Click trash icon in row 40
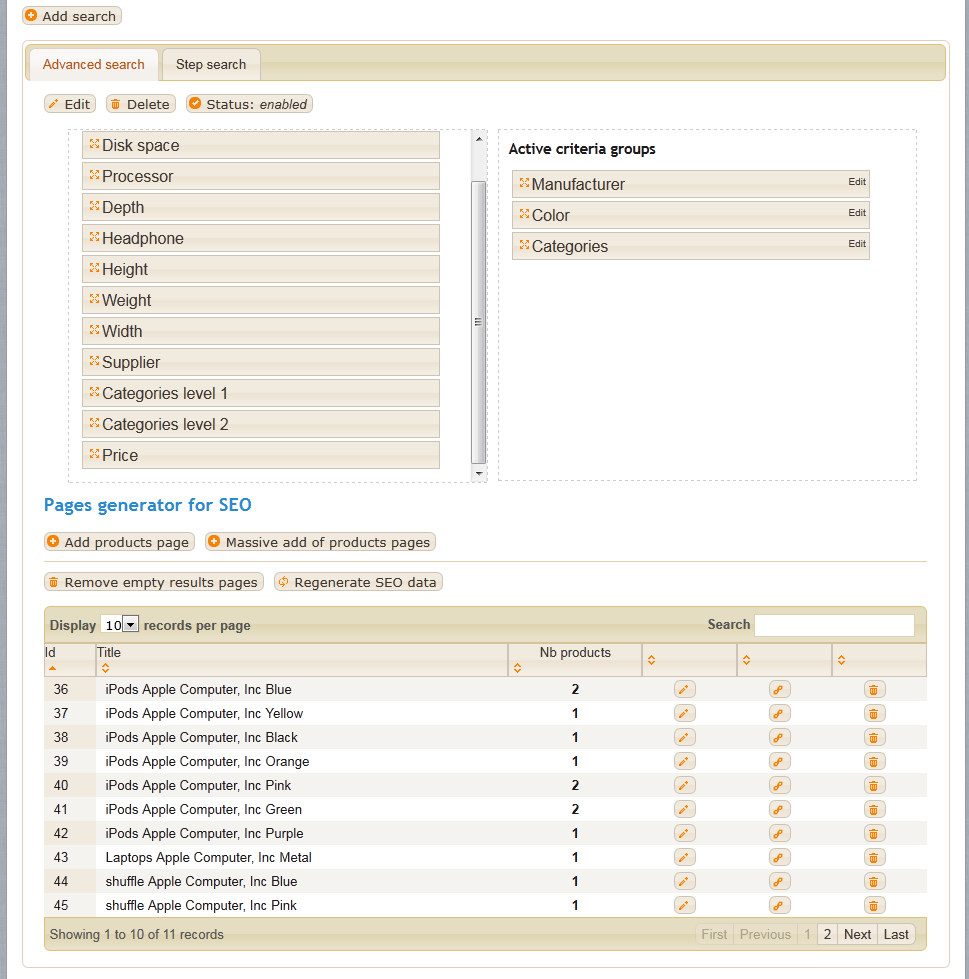Image resolution: width=969 pixels, height=979 pixels. tap(874, 785)
